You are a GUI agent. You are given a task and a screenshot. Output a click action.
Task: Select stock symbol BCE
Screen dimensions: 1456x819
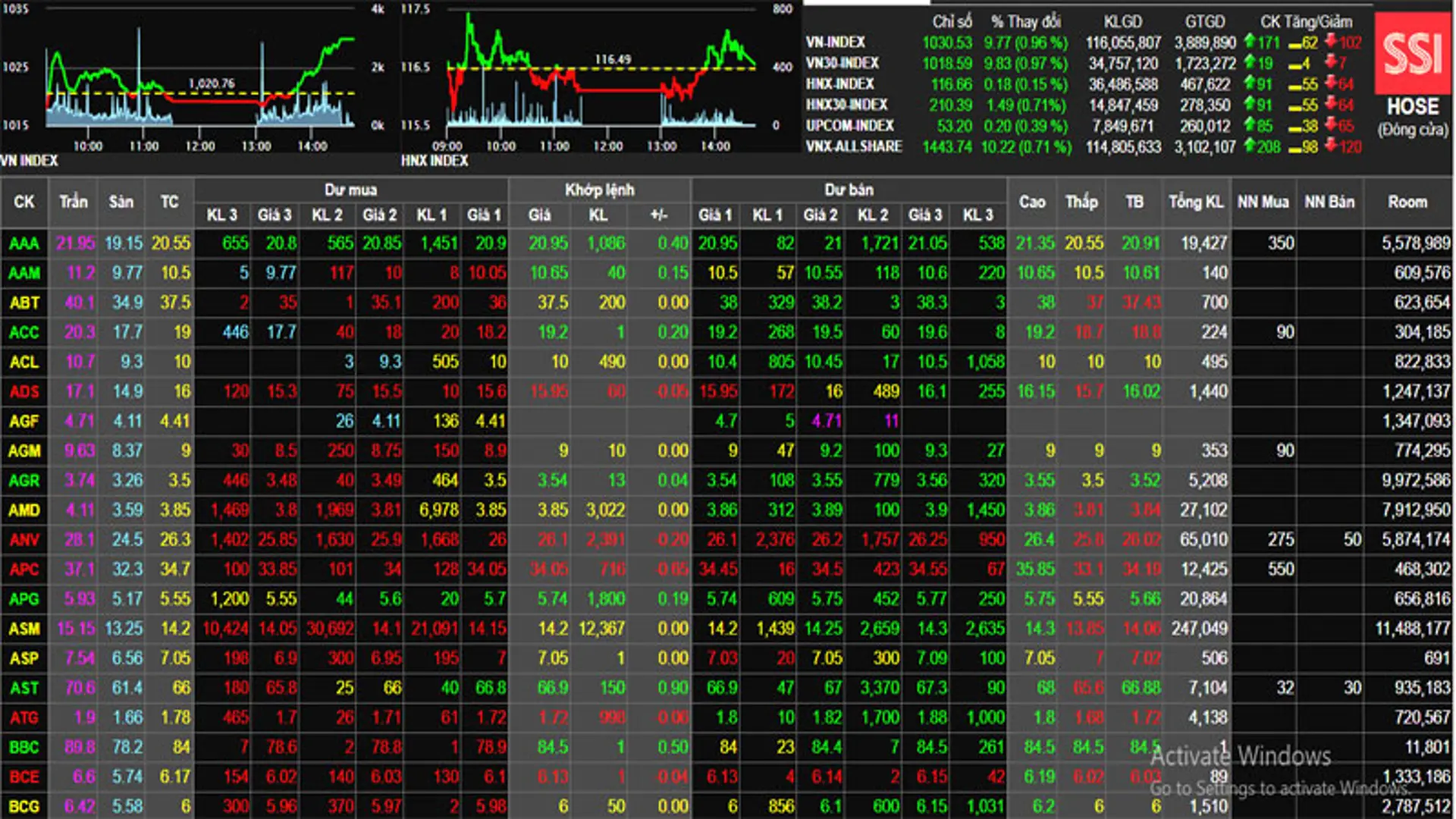(24, 777)
